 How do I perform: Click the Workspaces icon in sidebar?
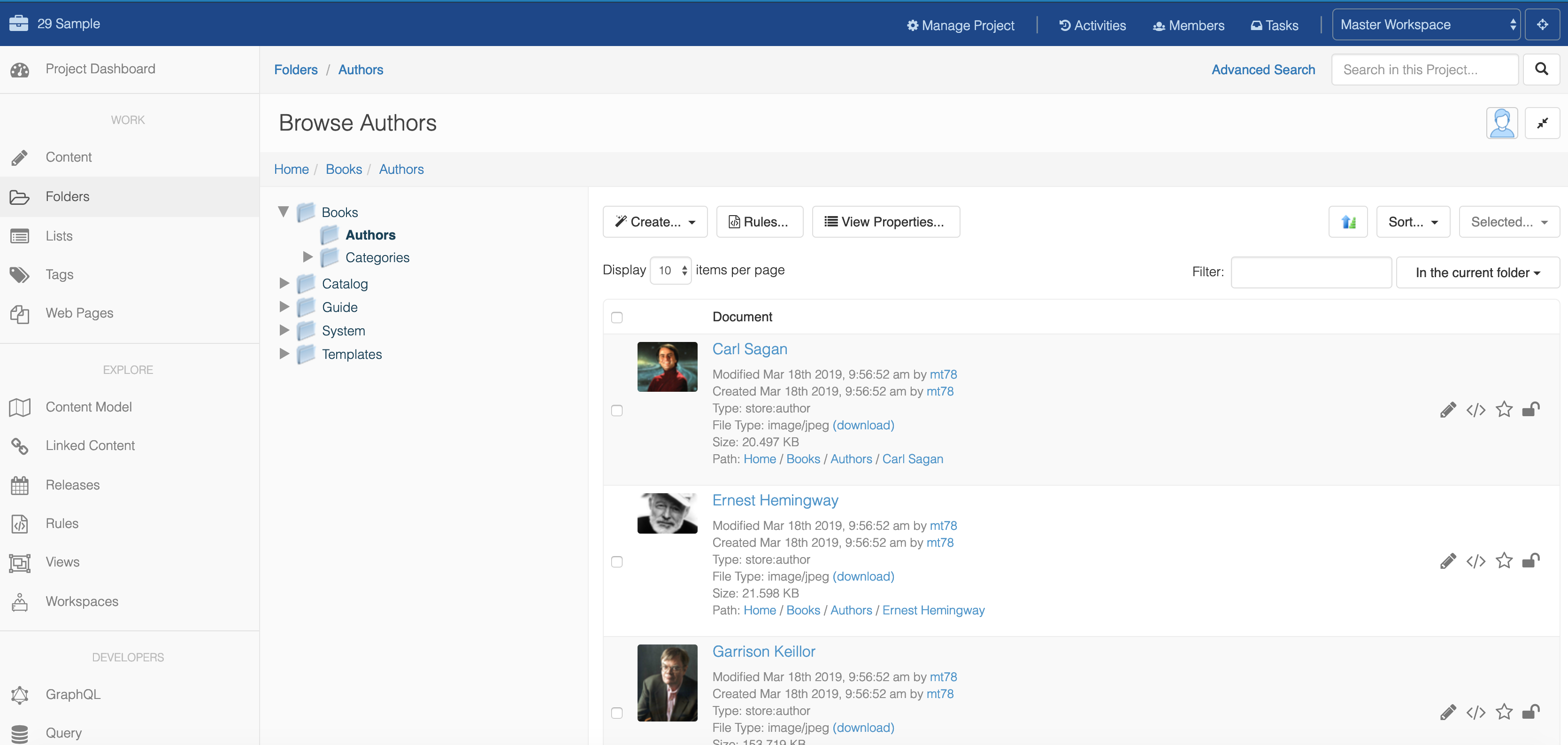19,602
